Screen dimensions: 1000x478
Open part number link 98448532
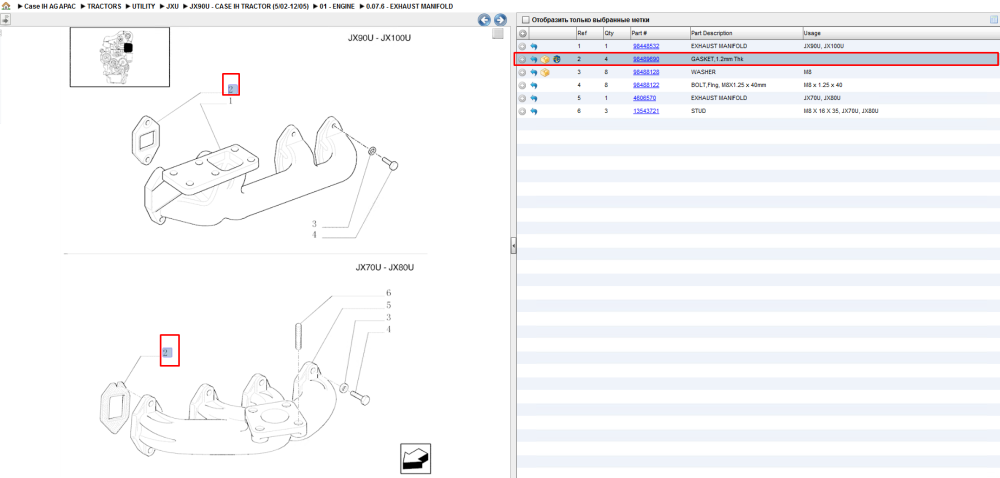tap(645, 47)
